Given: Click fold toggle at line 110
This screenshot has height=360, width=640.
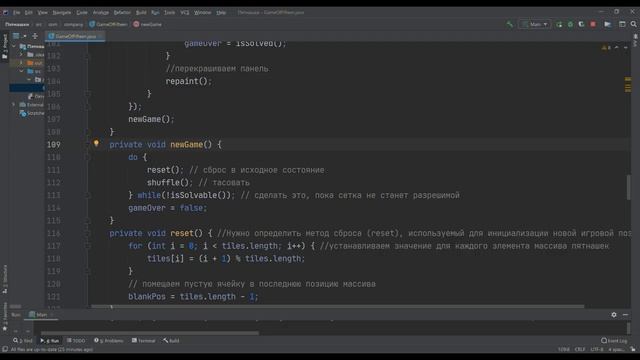Looking at the screenshot, I should pos(88,157).
